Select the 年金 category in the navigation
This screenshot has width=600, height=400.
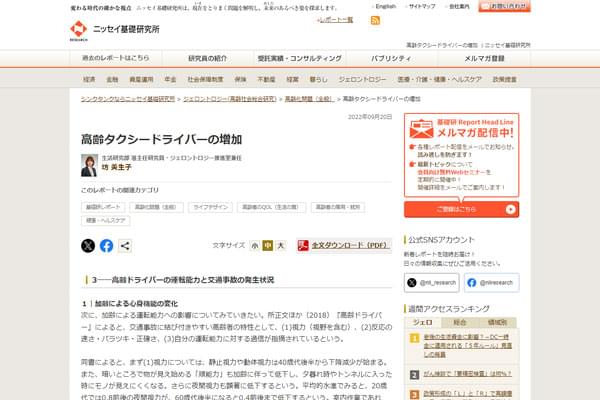[170, 79]
